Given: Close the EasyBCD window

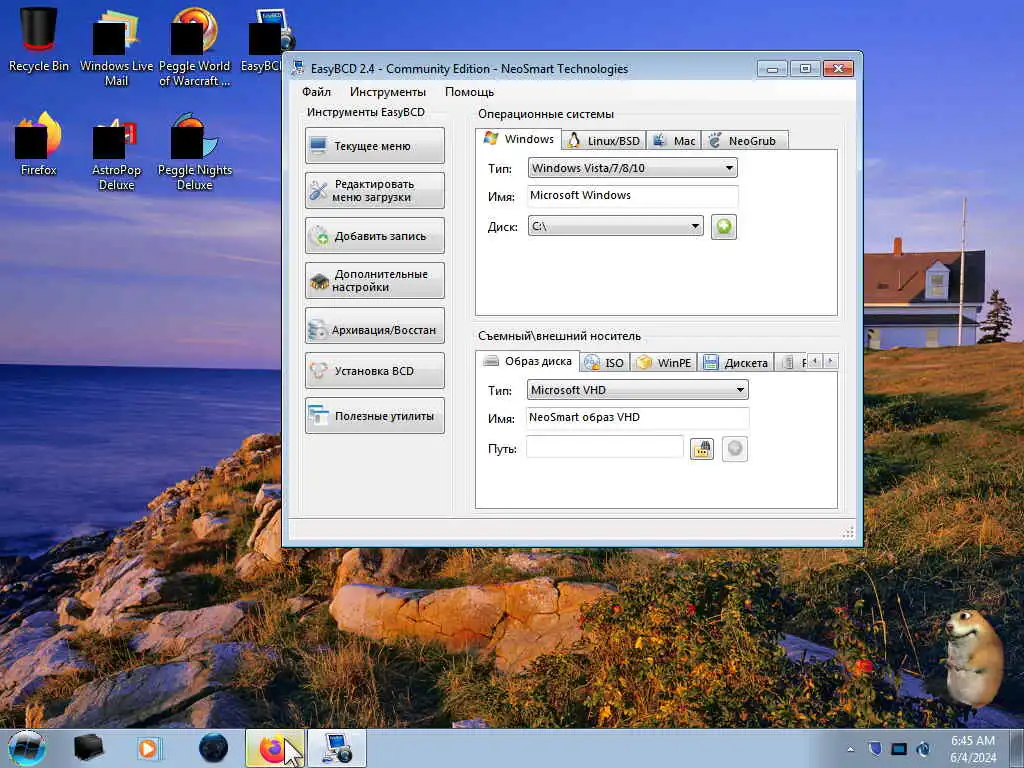Looking at the screenshot, I should (838, 68).
